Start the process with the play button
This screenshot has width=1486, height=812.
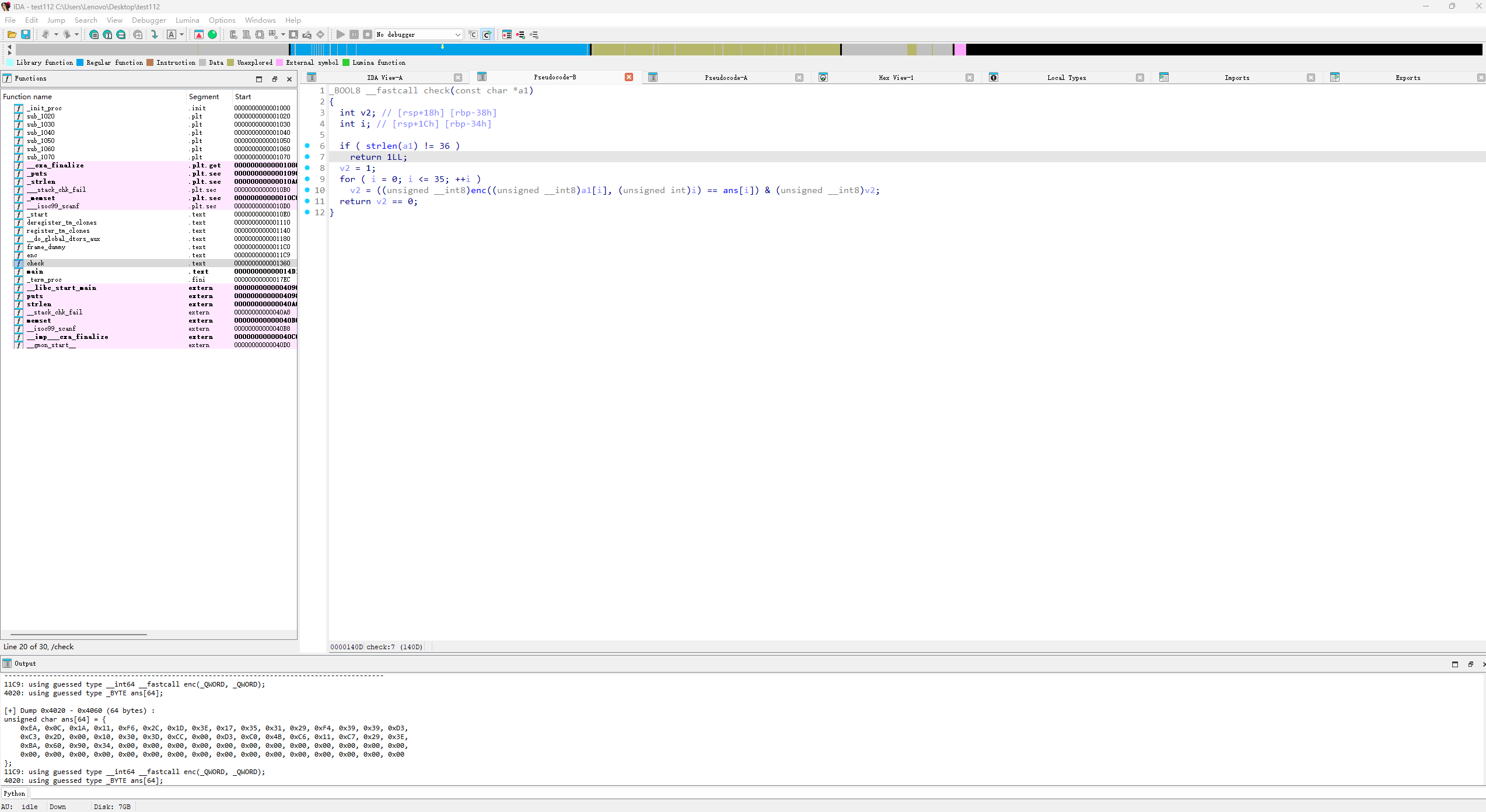click(x=341, y=34)
